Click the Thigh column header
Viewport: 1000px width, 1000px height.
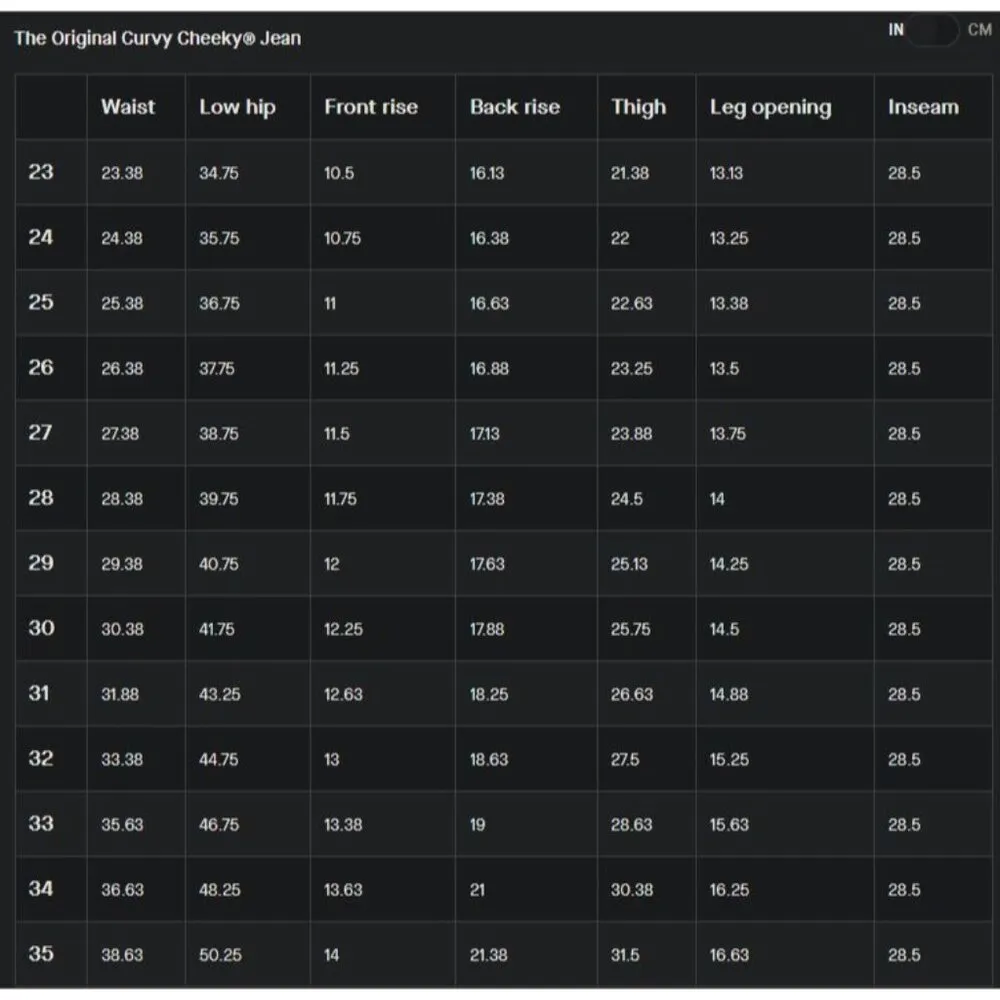pyautogui.click(x=639, y=107)
